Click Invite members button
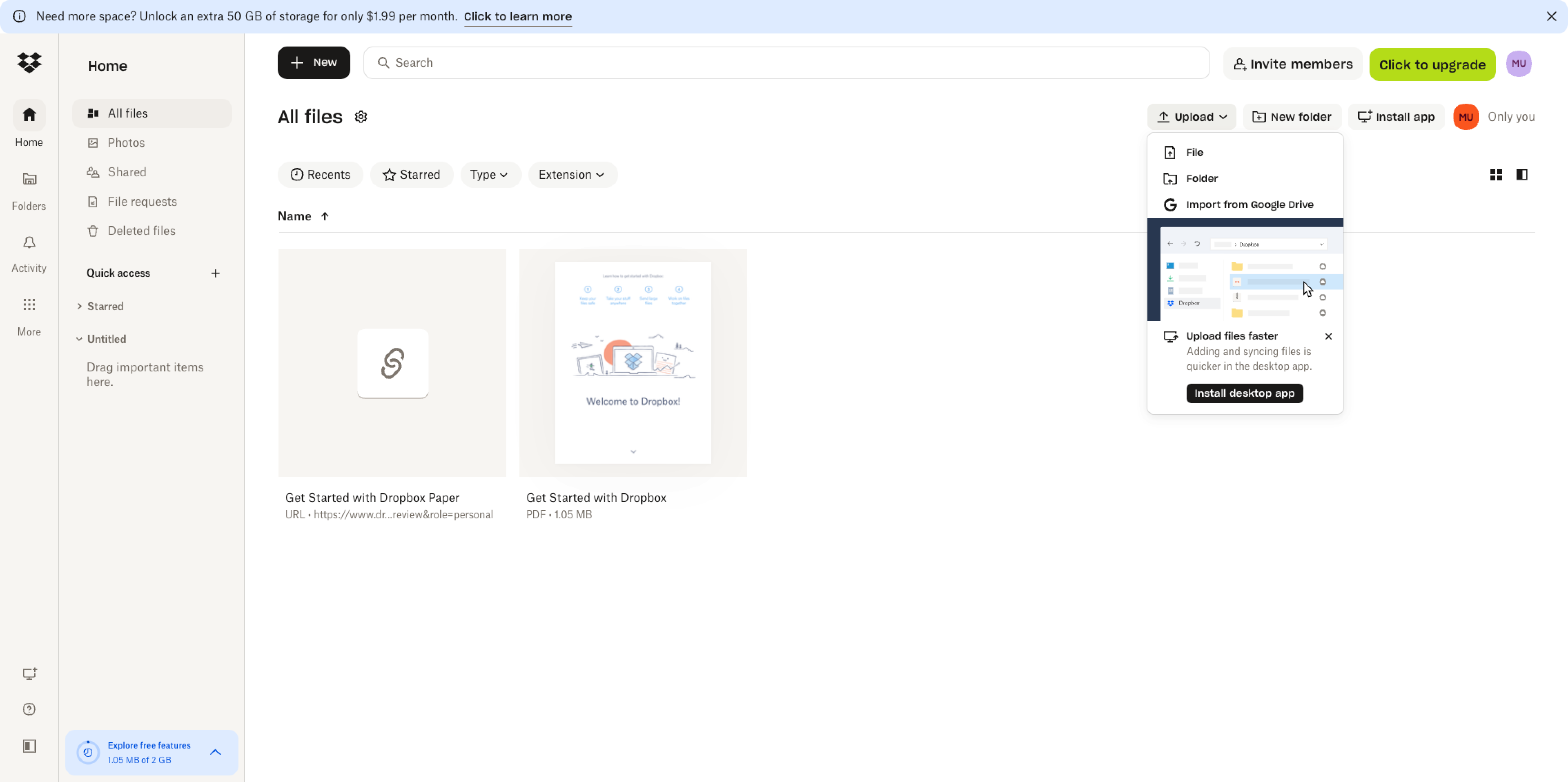This screenshot has width=1568, height=782. pos(1293,64)
